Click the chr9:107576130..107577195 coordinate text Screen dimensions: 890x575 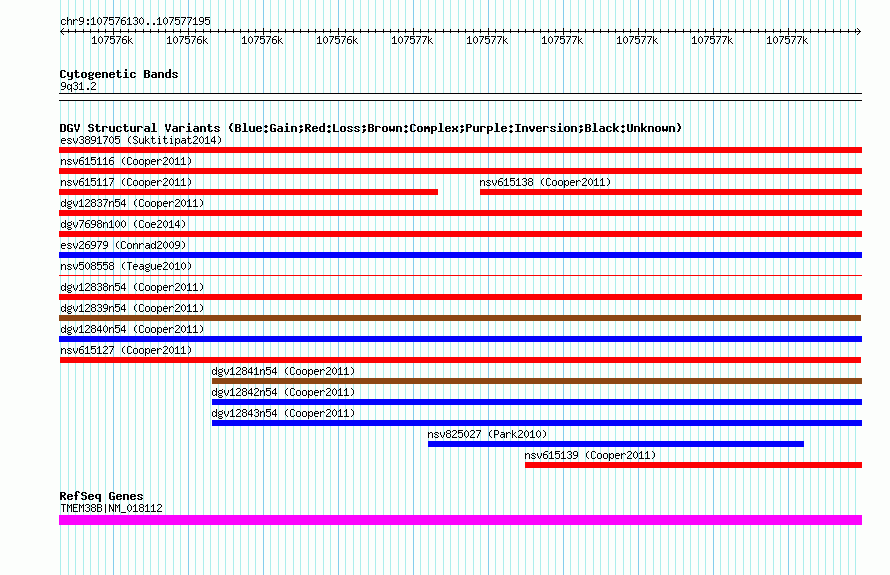[x=135, y=21]
